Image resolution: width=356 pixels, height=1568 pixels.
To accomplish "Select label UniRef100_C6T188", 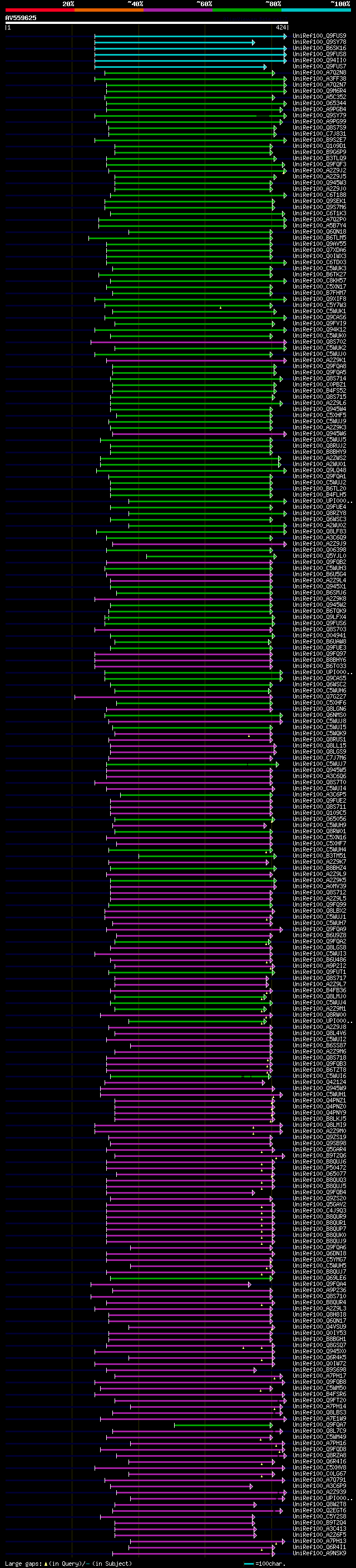I will (x=319, y=195).
